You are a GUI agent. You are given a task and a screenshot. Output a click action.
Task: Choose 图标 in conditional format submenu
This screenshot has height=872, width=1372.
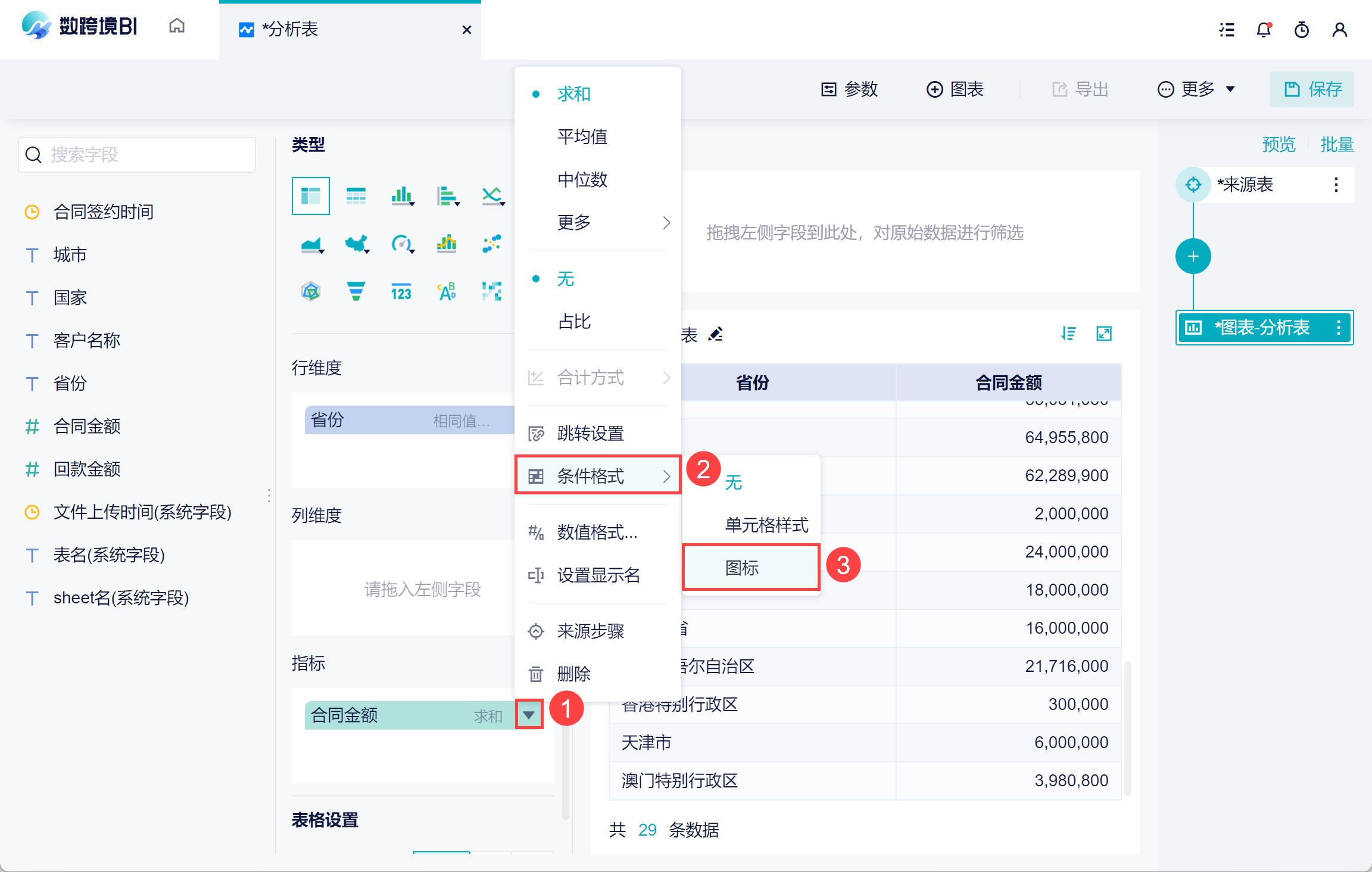coord(742,568)
